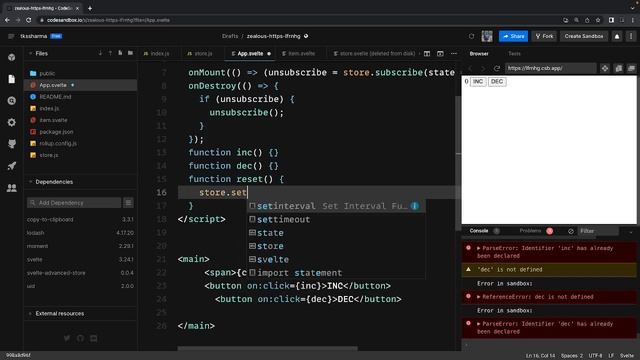Click the new file icon in Files header
Image resolution: width=640 pixels, height=360 pixels.
pos(120,53)
